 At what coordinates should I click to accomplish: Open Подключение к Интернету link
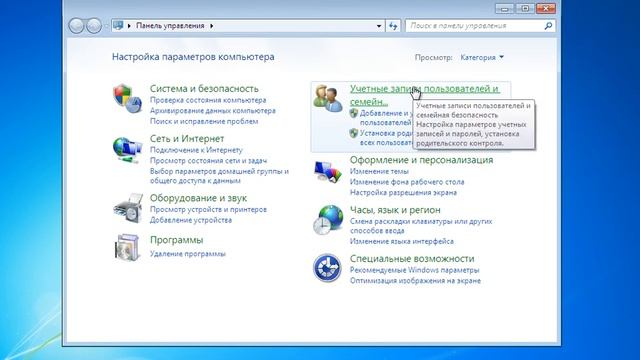196,150
